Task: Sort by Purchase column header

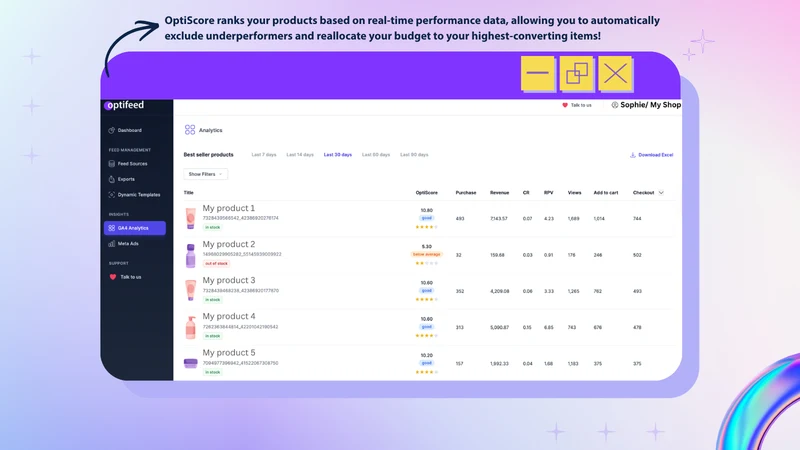Action: pos(466,193)
